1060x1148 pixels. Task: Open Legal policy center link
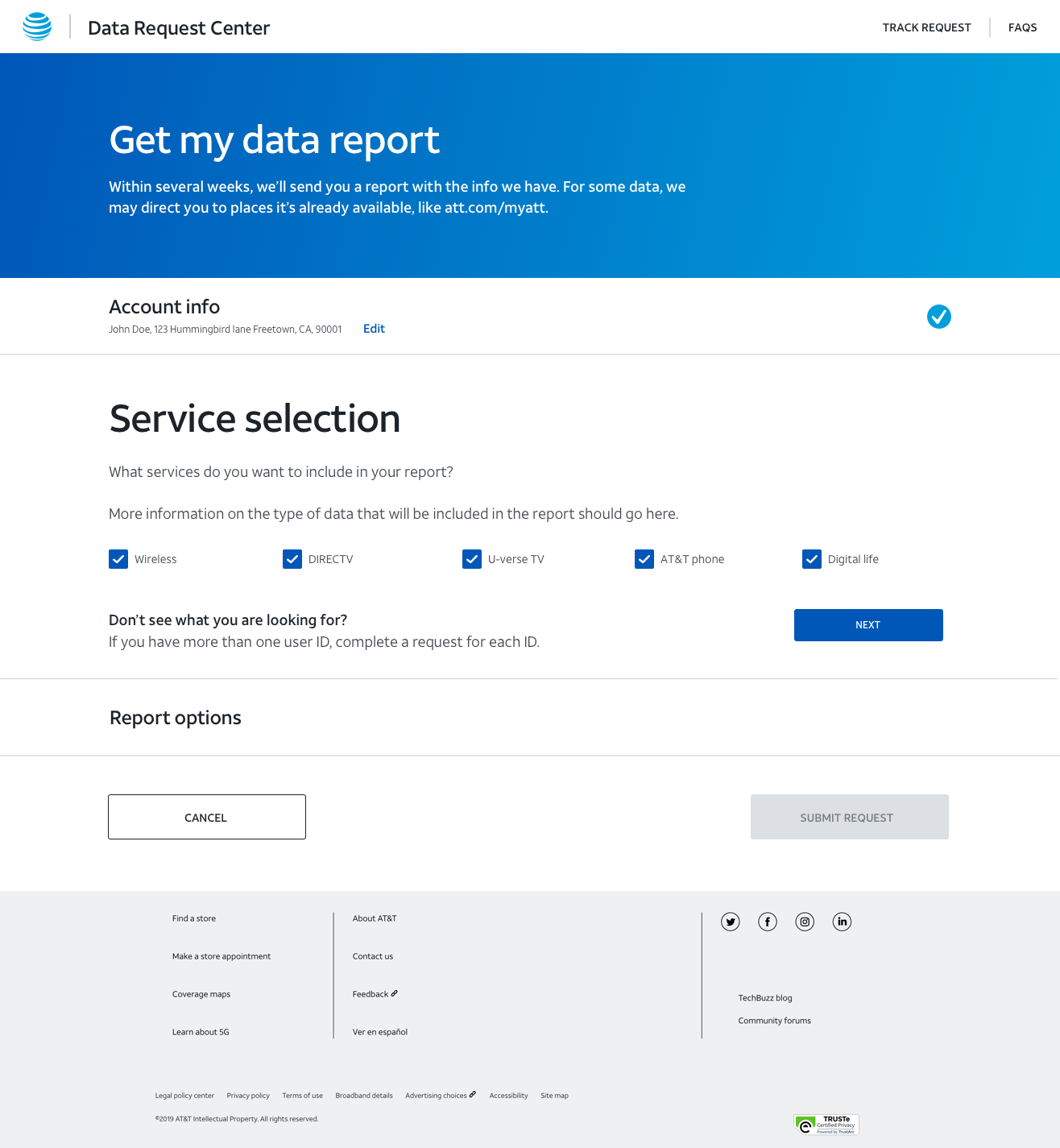point(184,1096)
